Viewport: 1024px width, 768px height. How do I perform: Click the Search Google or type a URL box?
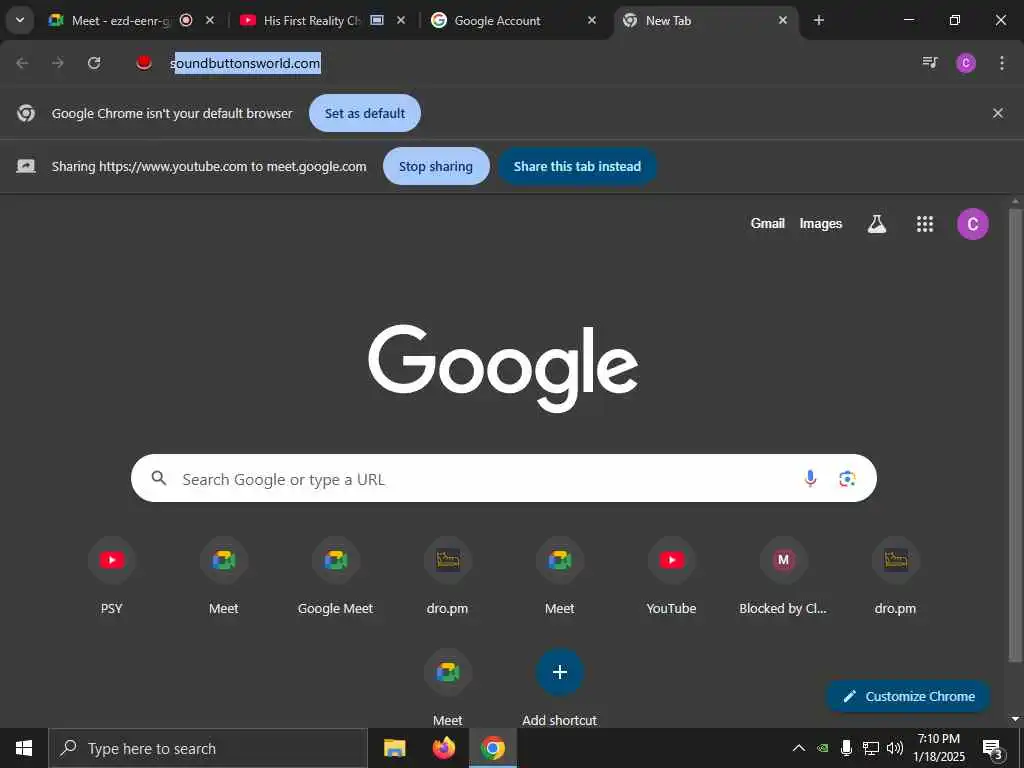point(504,478)
